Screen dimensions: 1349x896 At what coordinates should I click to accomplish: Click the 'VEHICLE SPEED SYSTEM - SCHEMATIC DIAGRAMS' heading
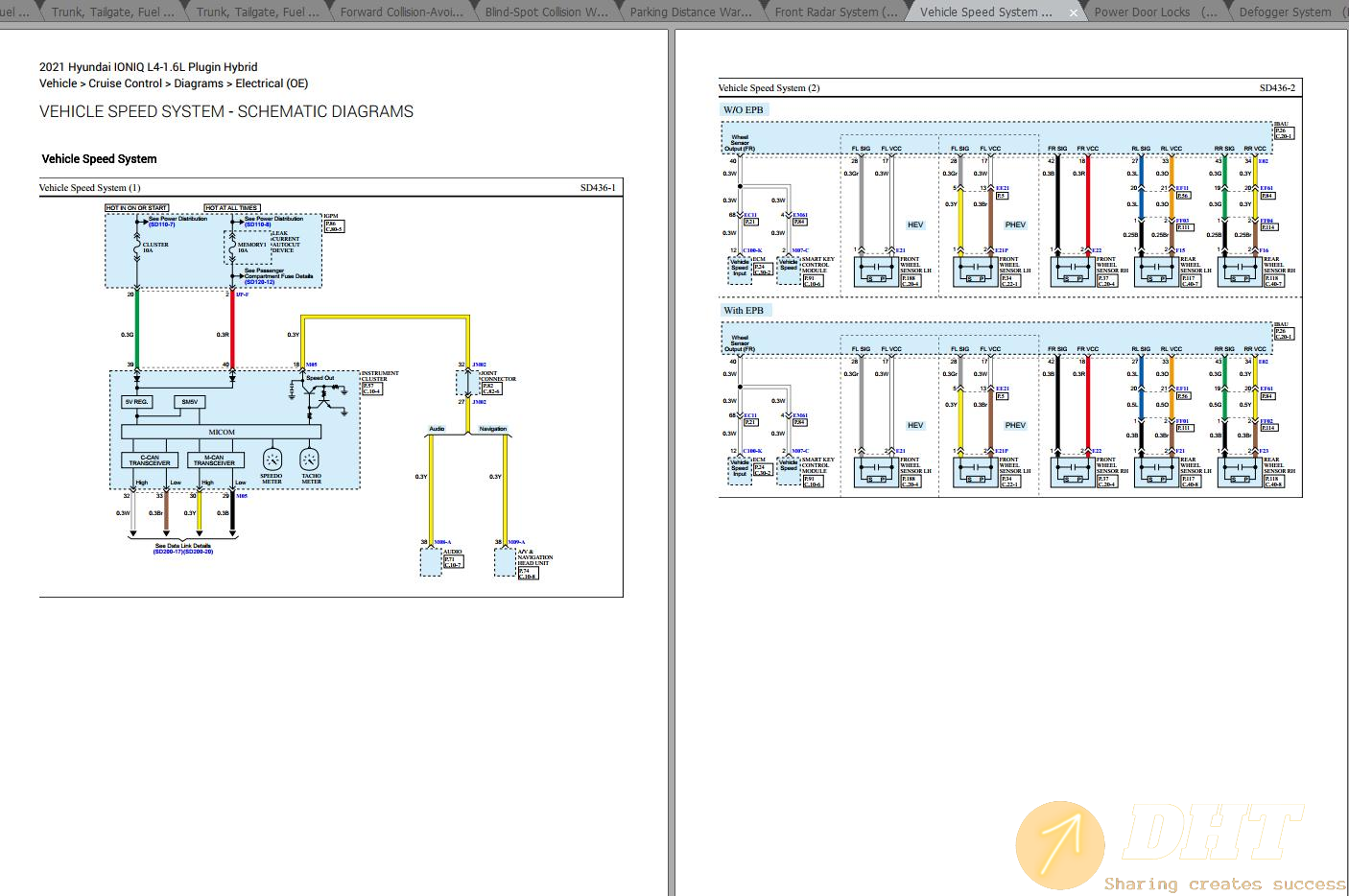[x=226, y=111]
